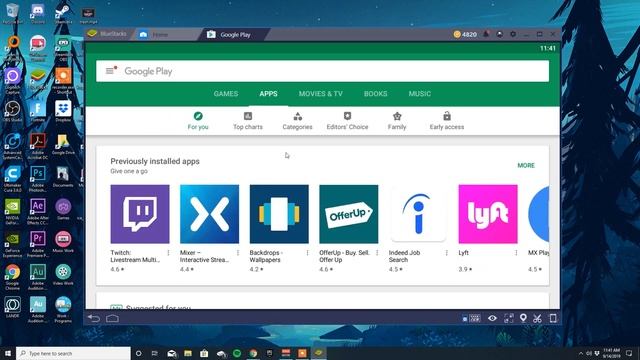This screenshot has width=640, height=360.
Task: Open the MOVIES & TV tab
Action: (320, 93)
